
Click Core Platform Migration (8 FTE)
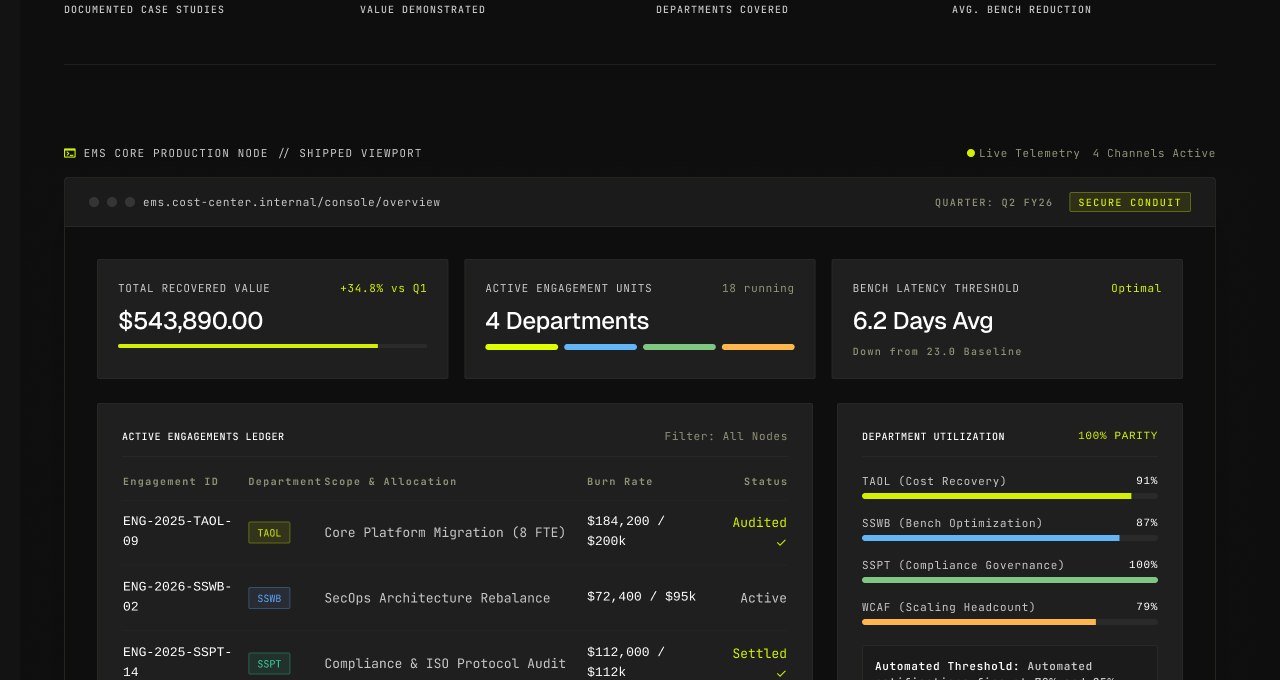[x=445, y=533]
